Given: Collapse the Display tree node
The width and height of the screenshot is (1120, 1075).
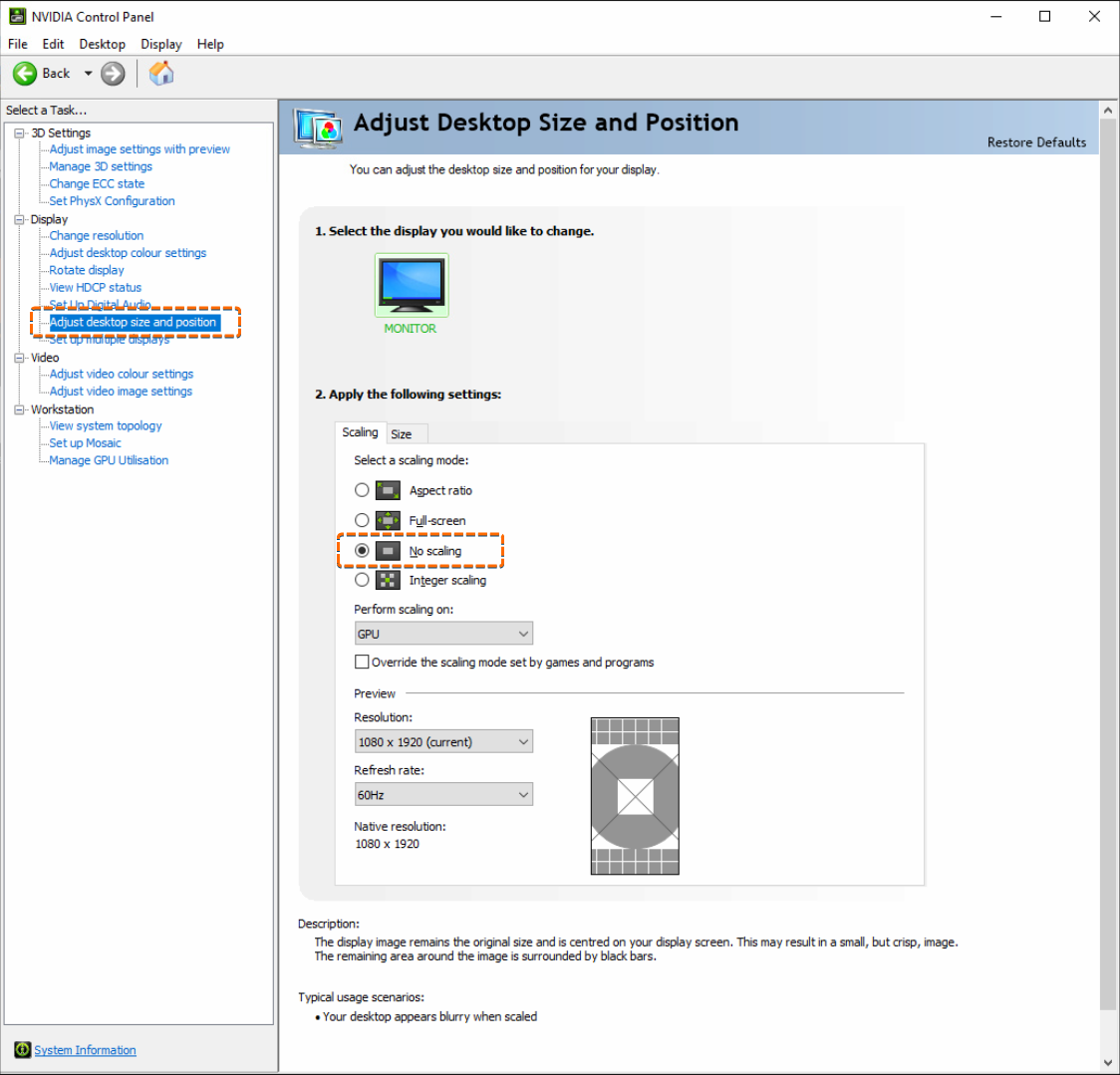Looking at the screenshot, I should tap(19, 219).
